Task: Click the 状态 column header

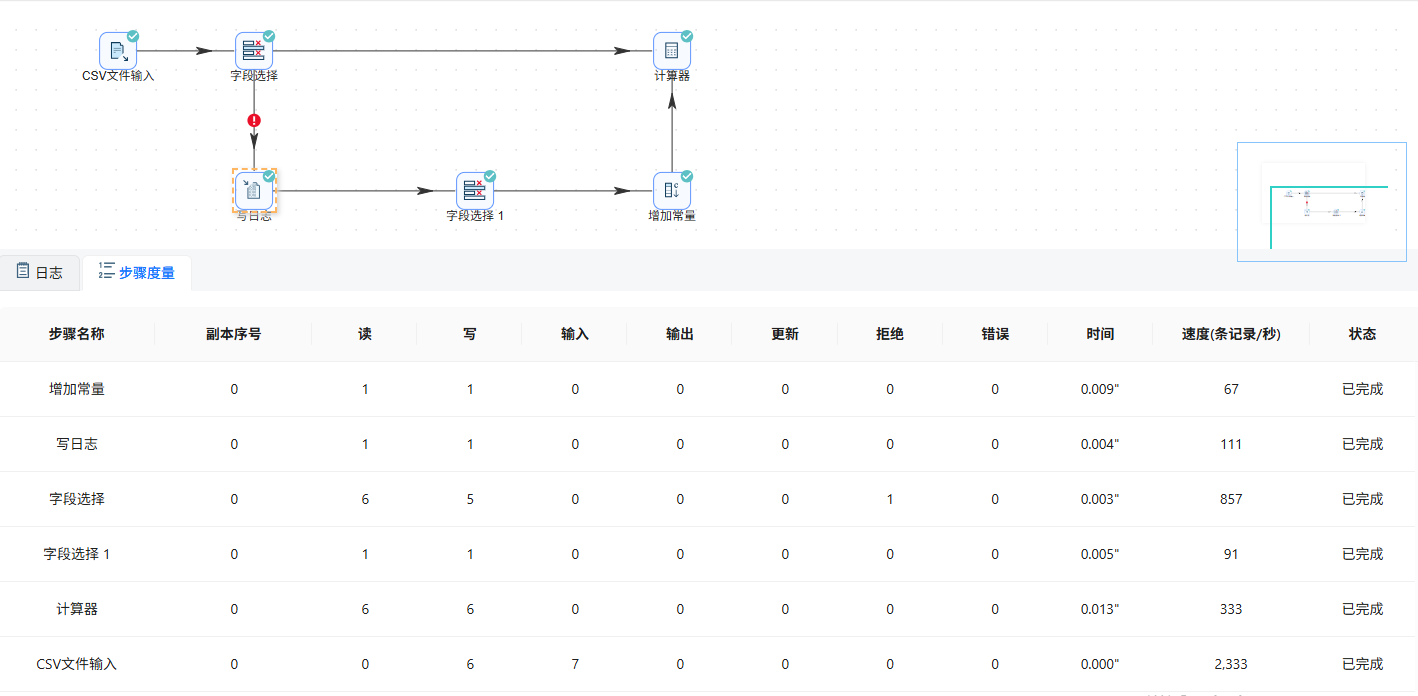Action: 1363,334
